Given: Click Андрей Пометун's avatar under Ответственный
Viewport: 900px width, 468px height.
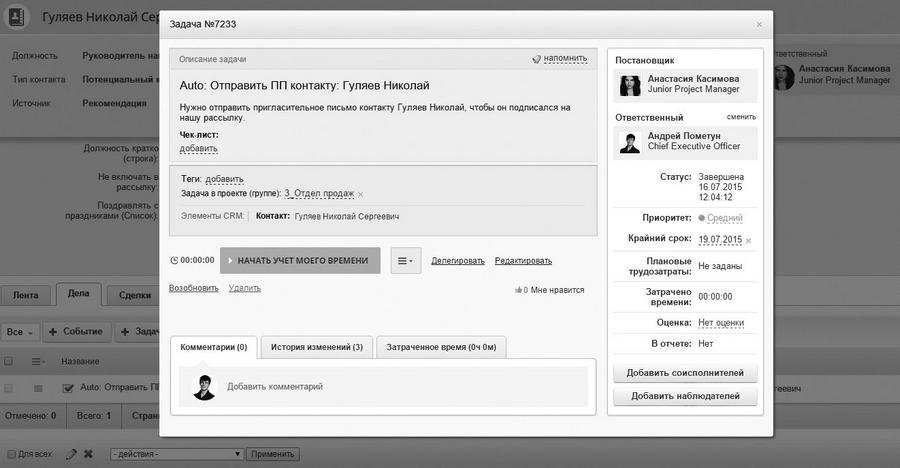Looking at the screenshot, I should coord(630,142).
